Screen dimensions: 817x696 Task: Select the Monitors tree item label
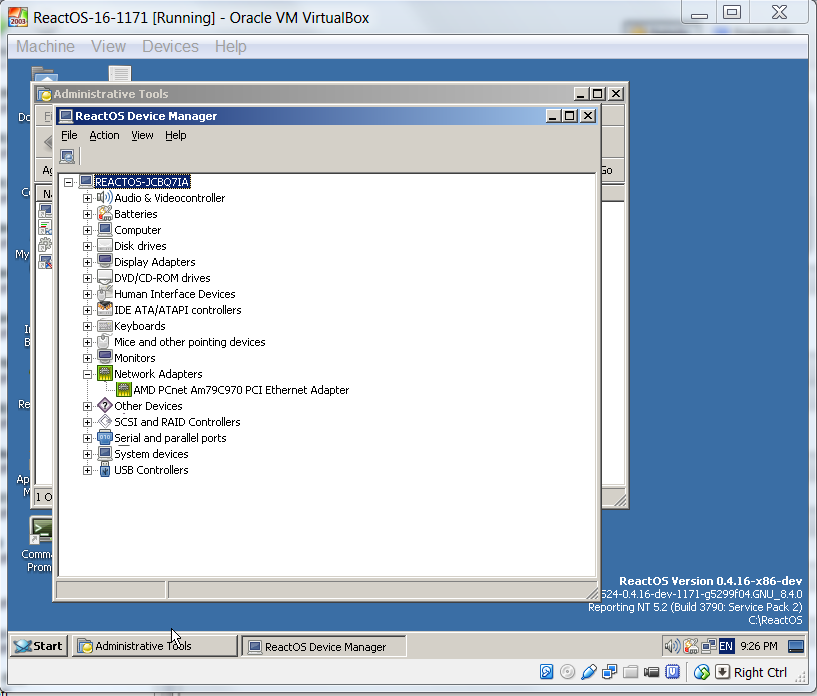134,358
